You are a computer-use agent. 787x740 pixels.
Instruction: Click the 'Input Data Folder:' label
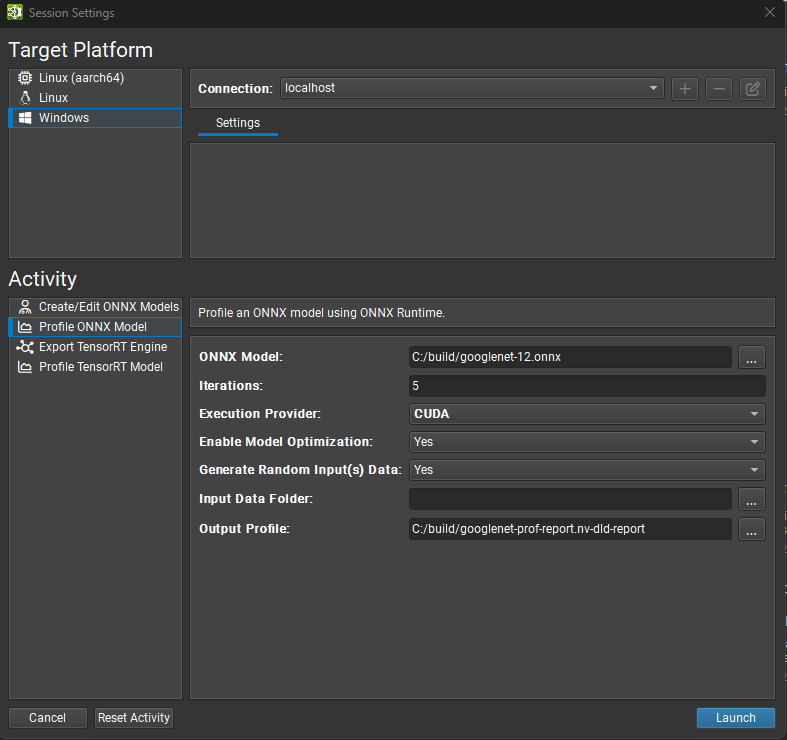[x=256, y=499]
